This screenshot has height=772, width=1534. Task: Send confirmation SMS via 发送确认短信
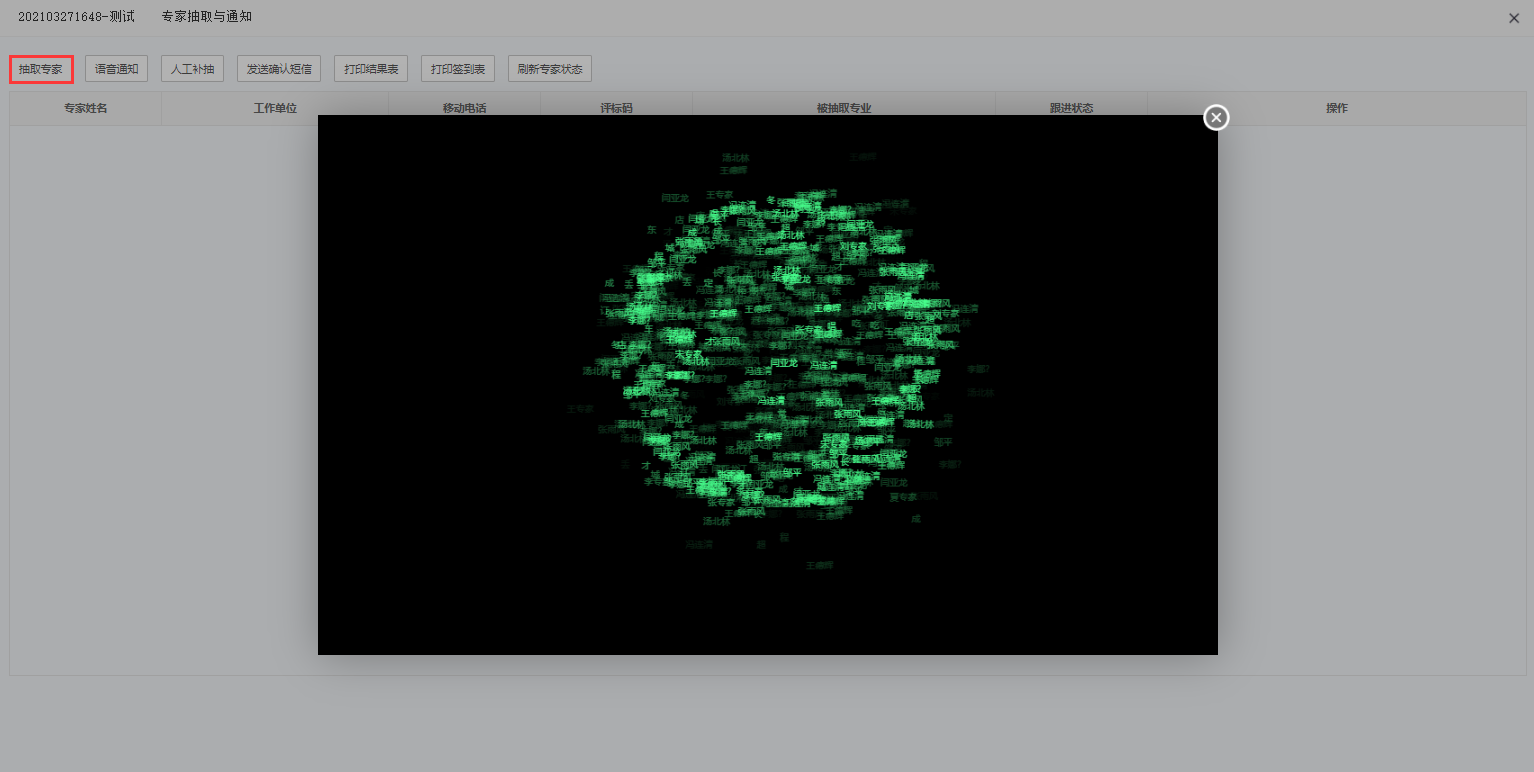[279, 69]
